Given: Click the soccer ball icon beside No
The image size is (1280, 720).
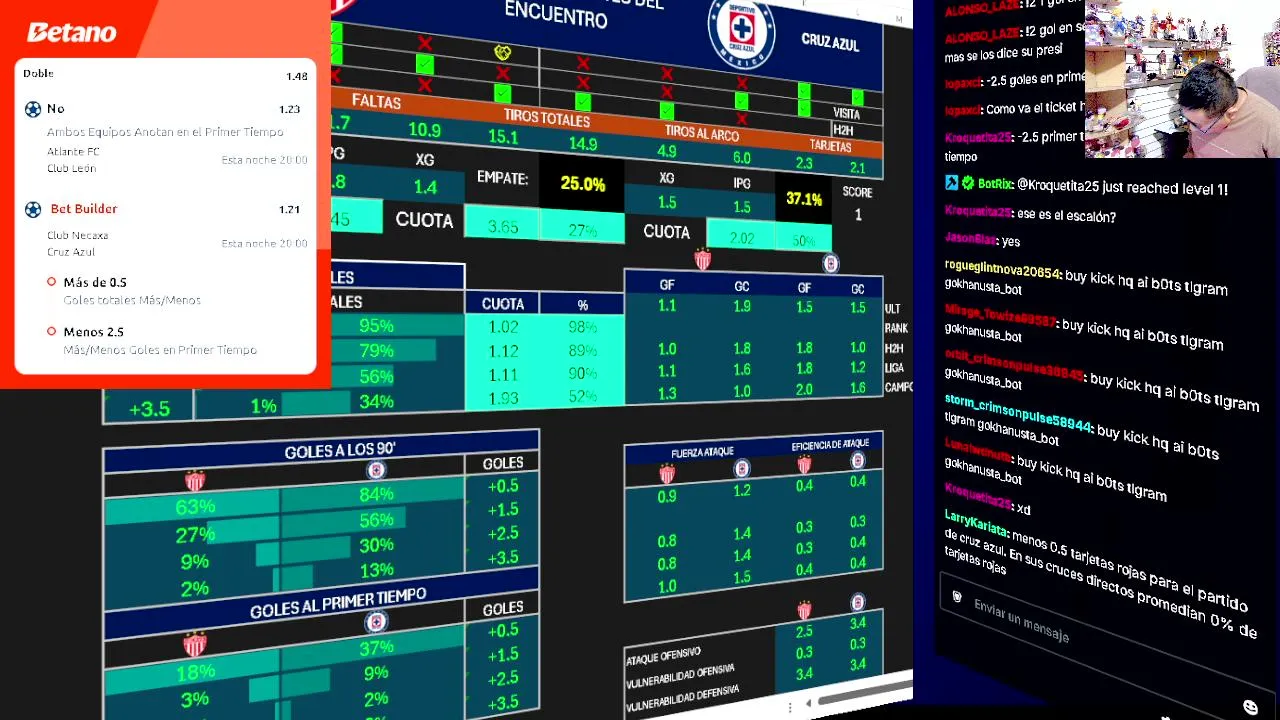Looking at the screenshot, I should coord(33,109).
